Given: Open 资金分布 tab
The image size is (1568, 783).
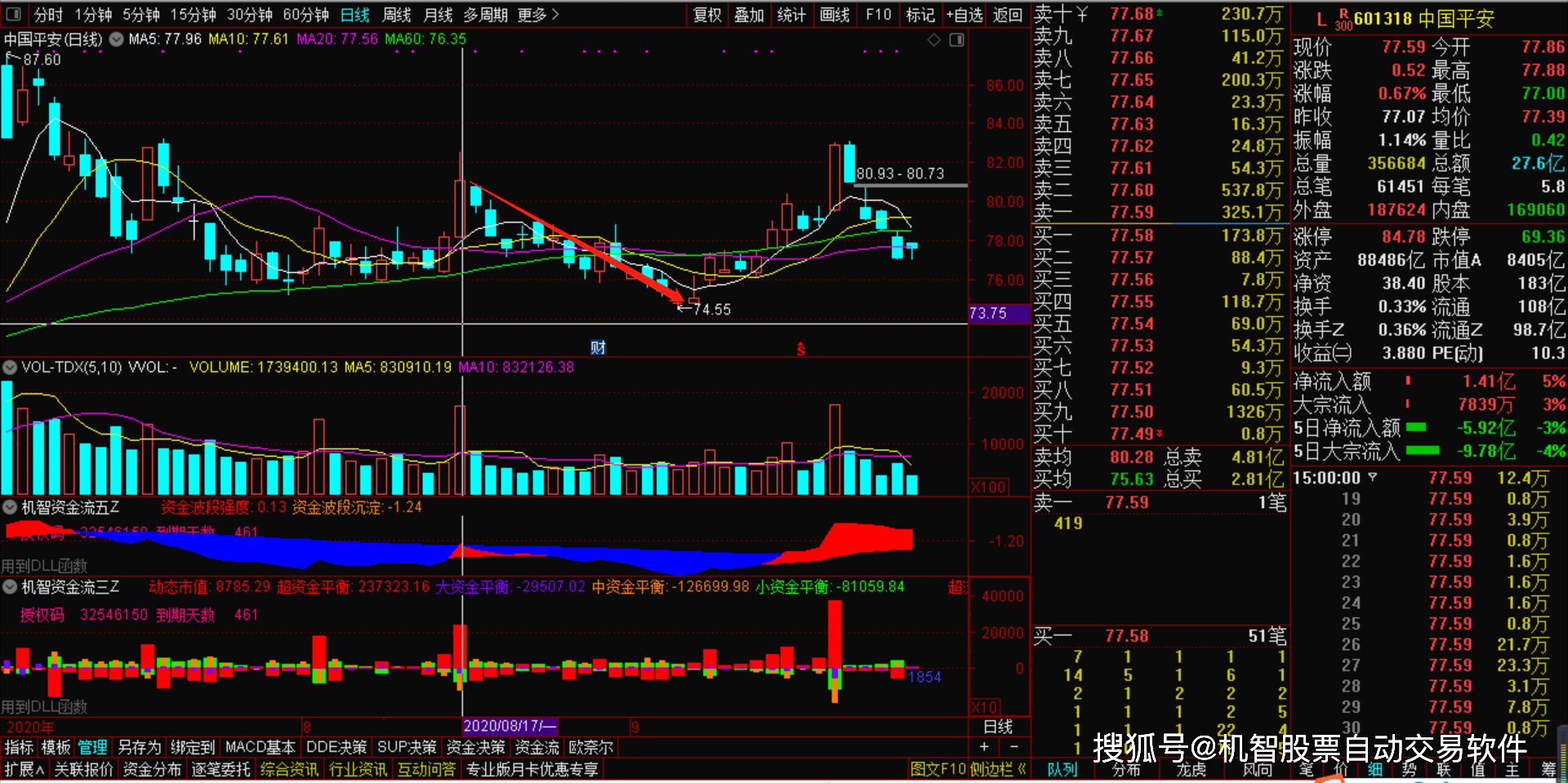Looking at the screenshot, I should (x=152, y=769).
